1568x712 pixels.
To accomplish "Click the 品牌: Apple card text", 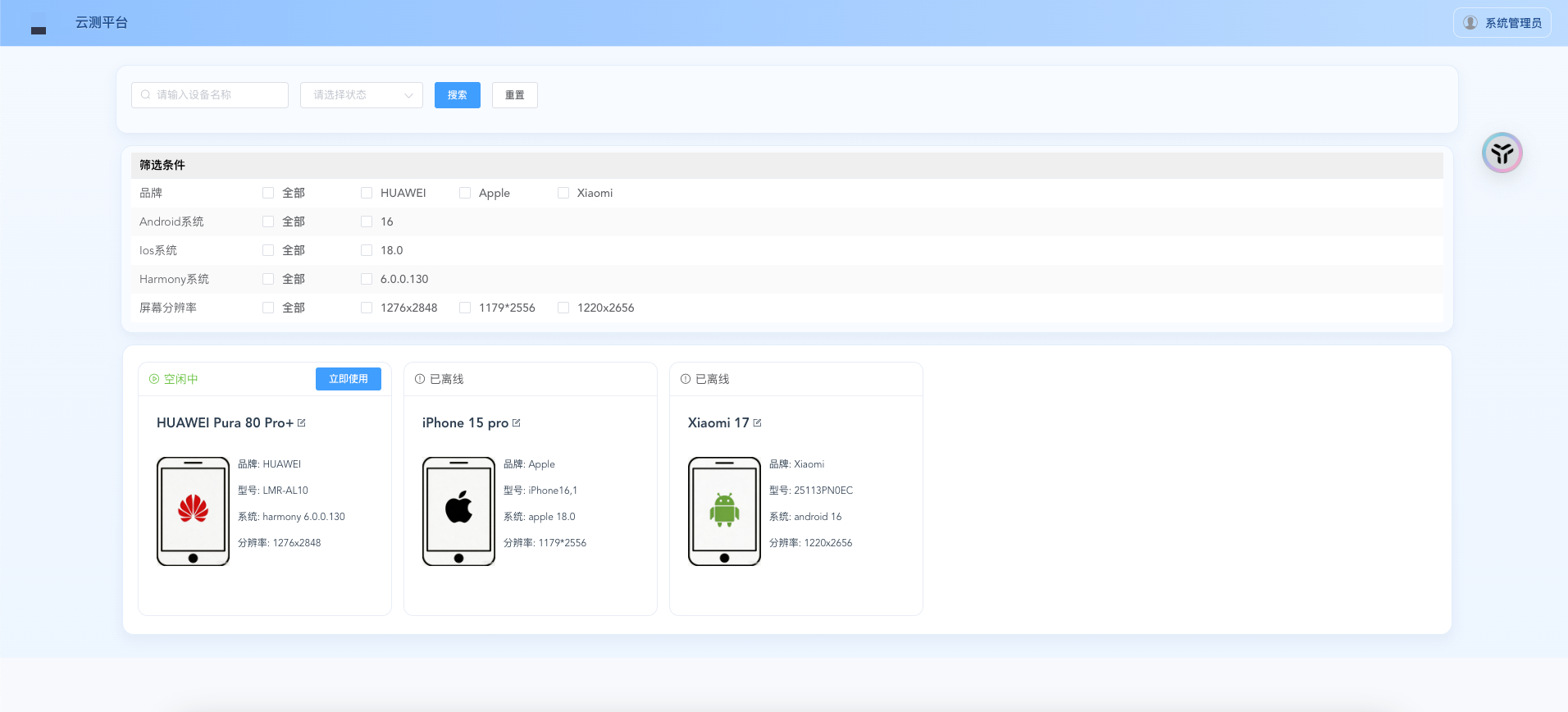I will (530, 464).
